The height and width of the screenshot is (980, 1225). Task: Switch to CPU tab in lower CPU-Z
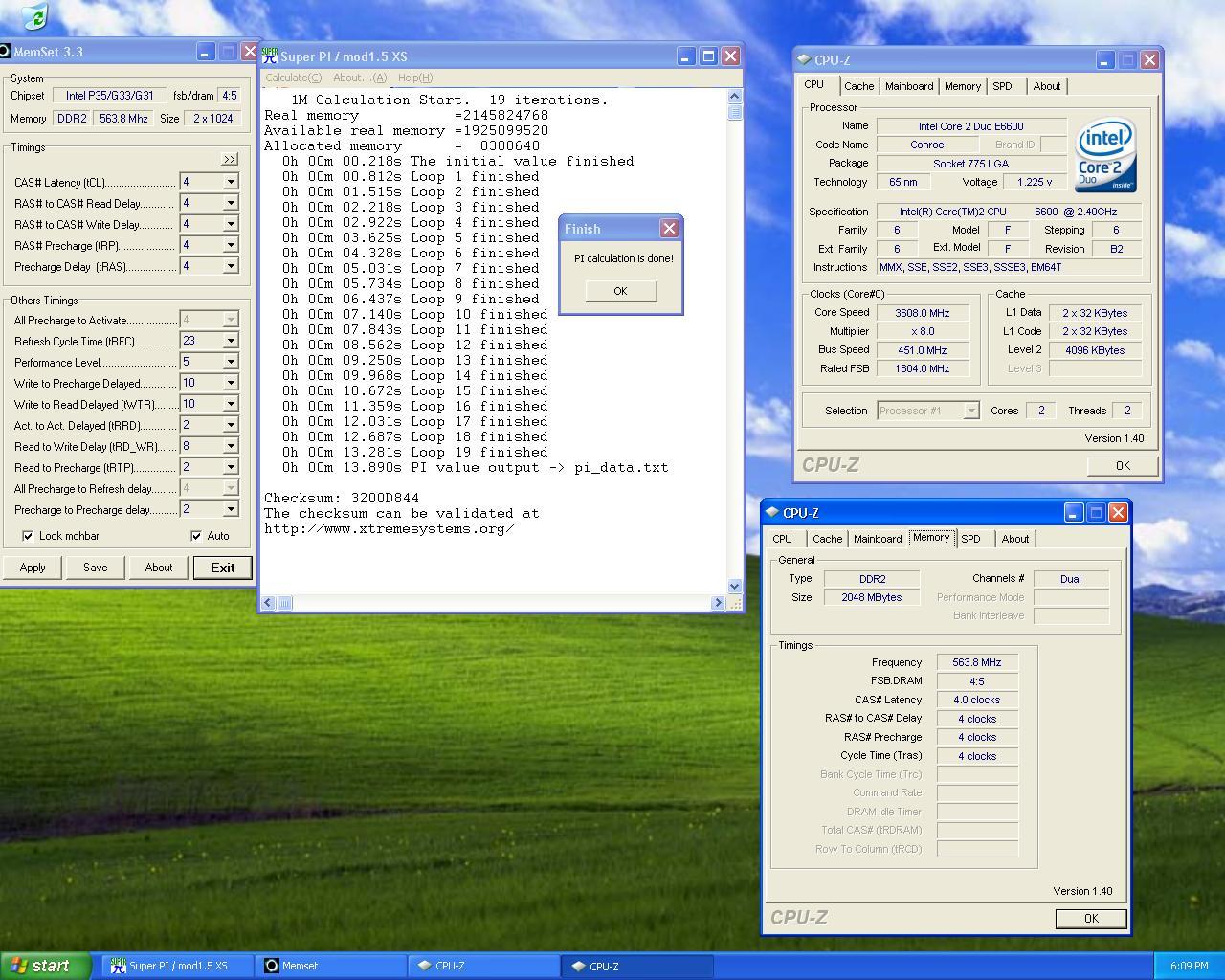click(x=783, y=539)
